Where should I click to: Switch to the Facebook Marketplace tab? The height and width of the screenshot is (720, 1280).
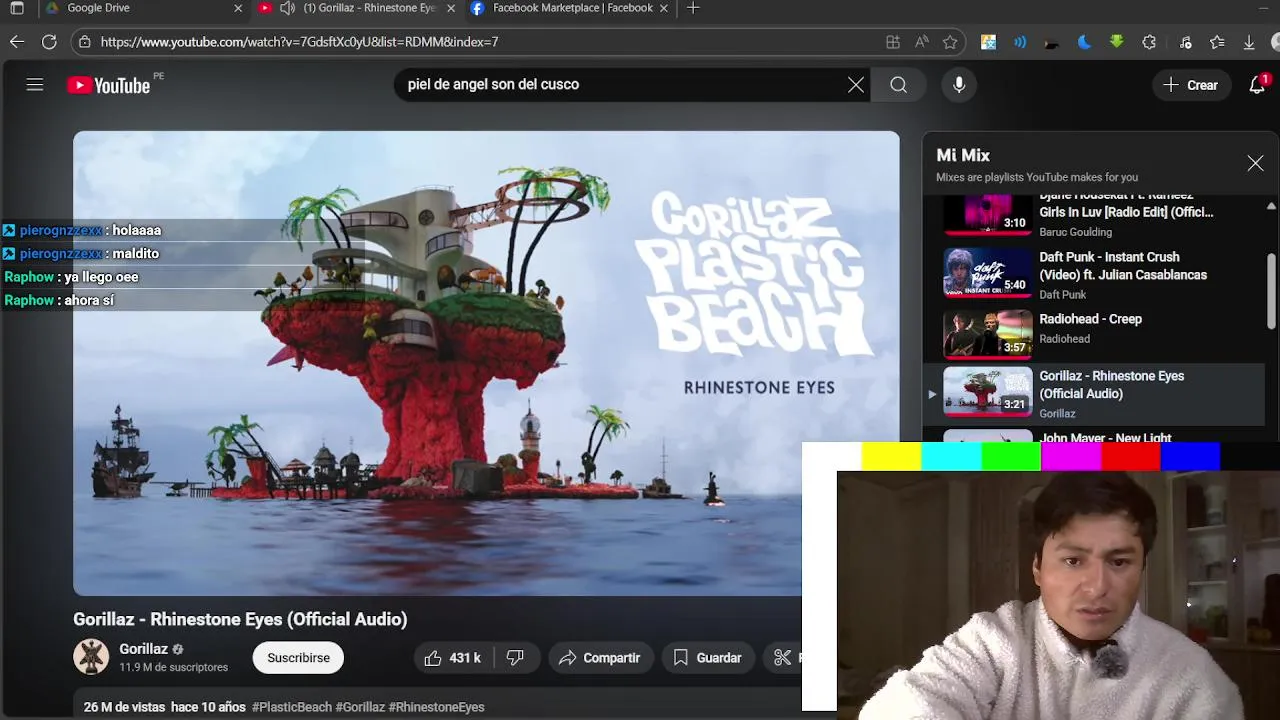point(572,8)
